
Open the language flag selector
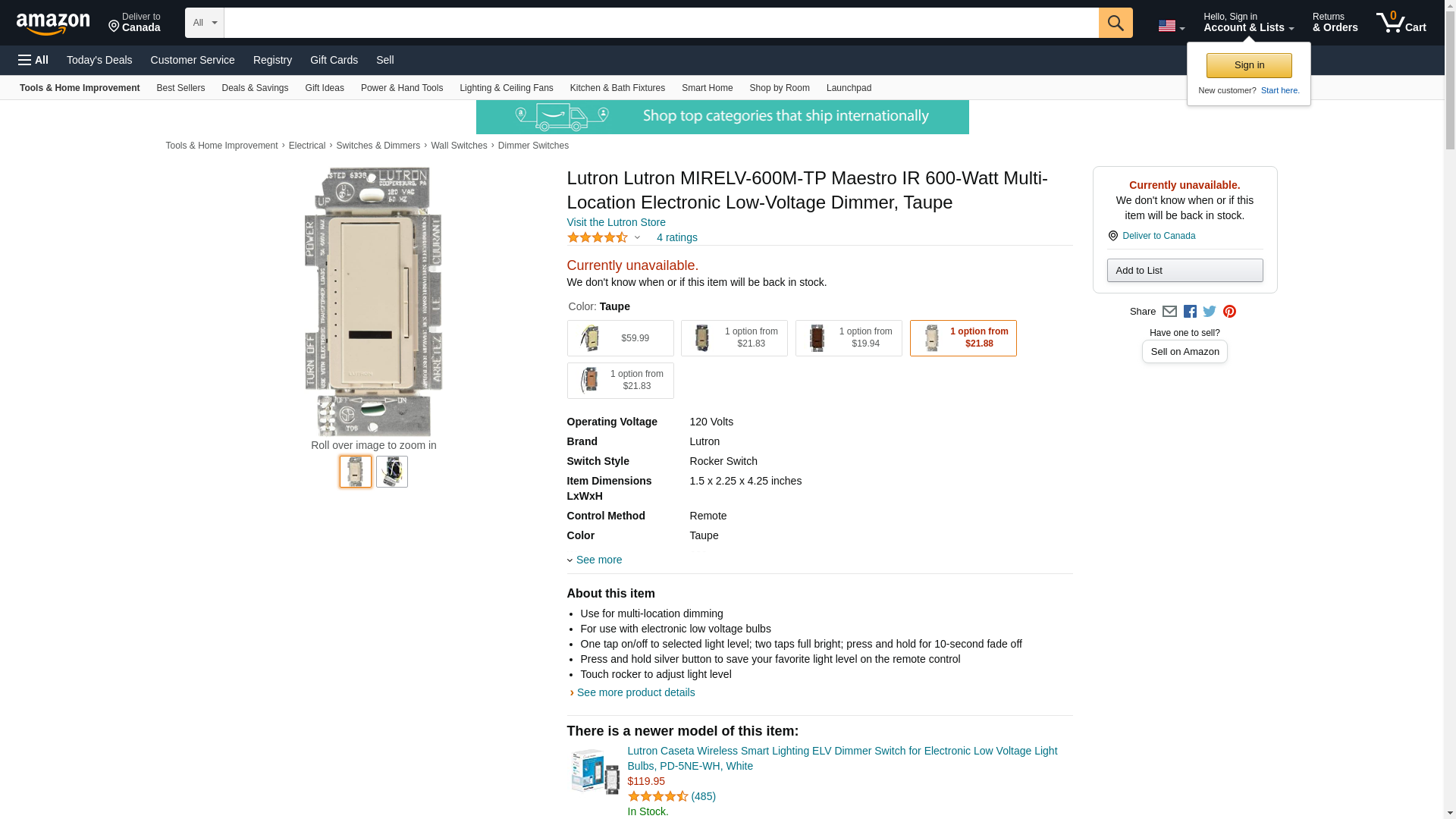[x=1171, y=26]
